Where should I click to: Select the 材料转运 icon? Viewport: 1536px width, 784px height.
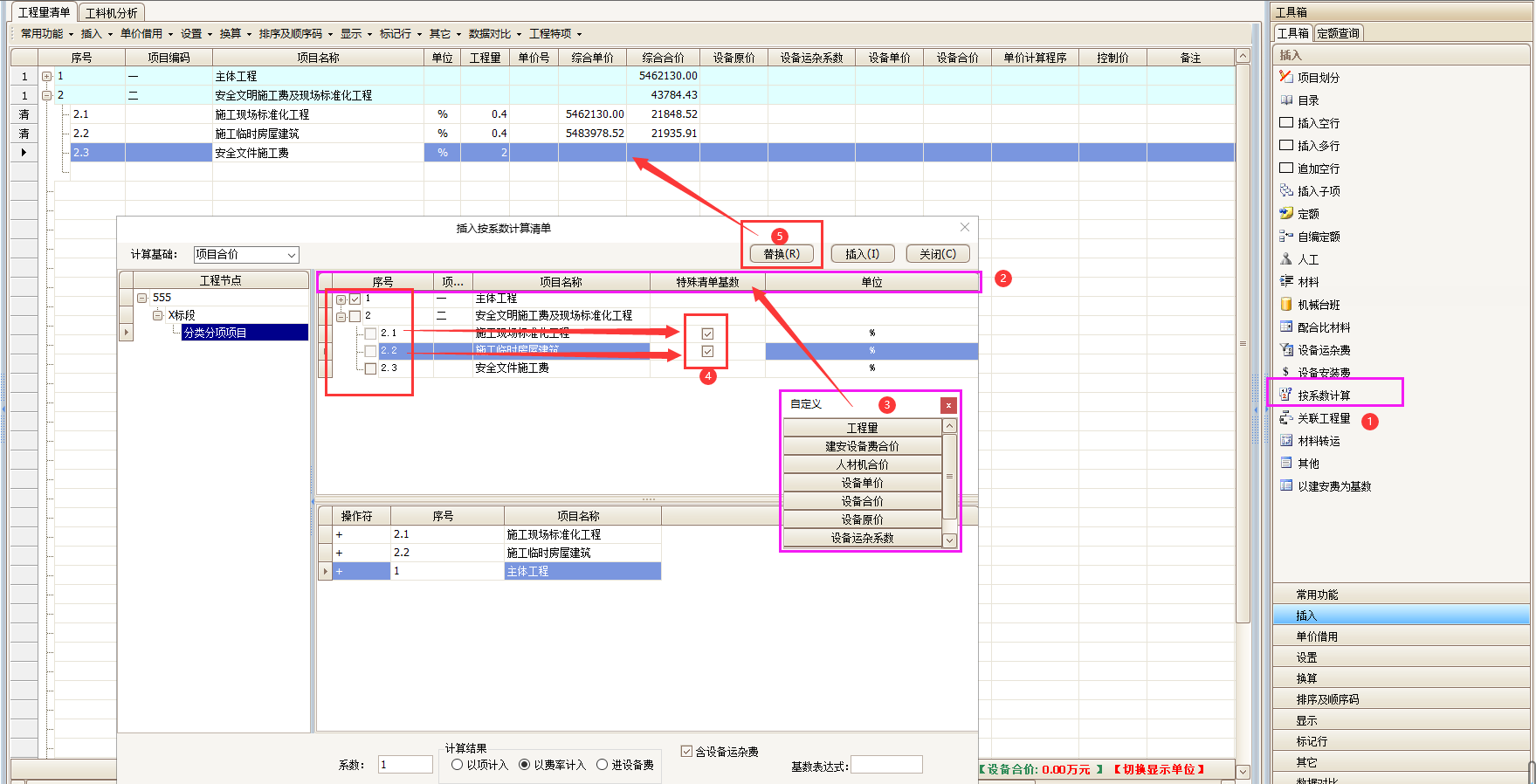pyautogui.click(x=1285, y=441)
